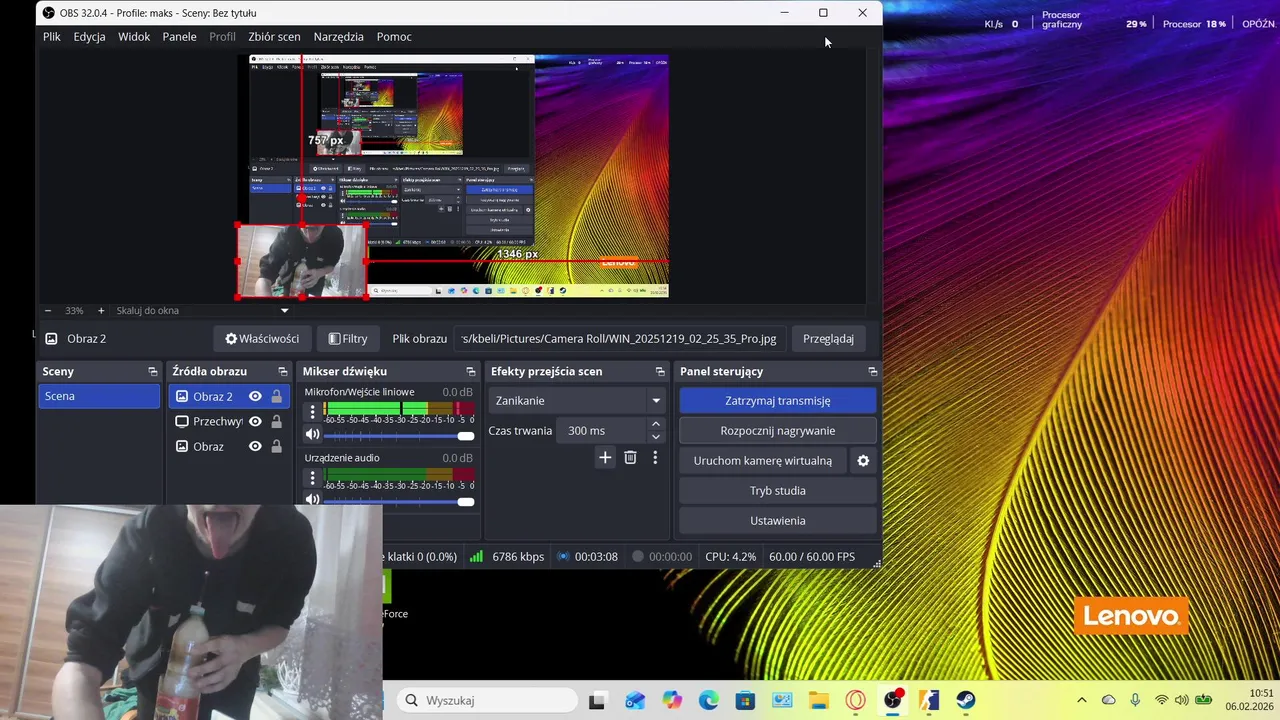
Task: Open Opera browser from taskbar
Action: (856, 700)
